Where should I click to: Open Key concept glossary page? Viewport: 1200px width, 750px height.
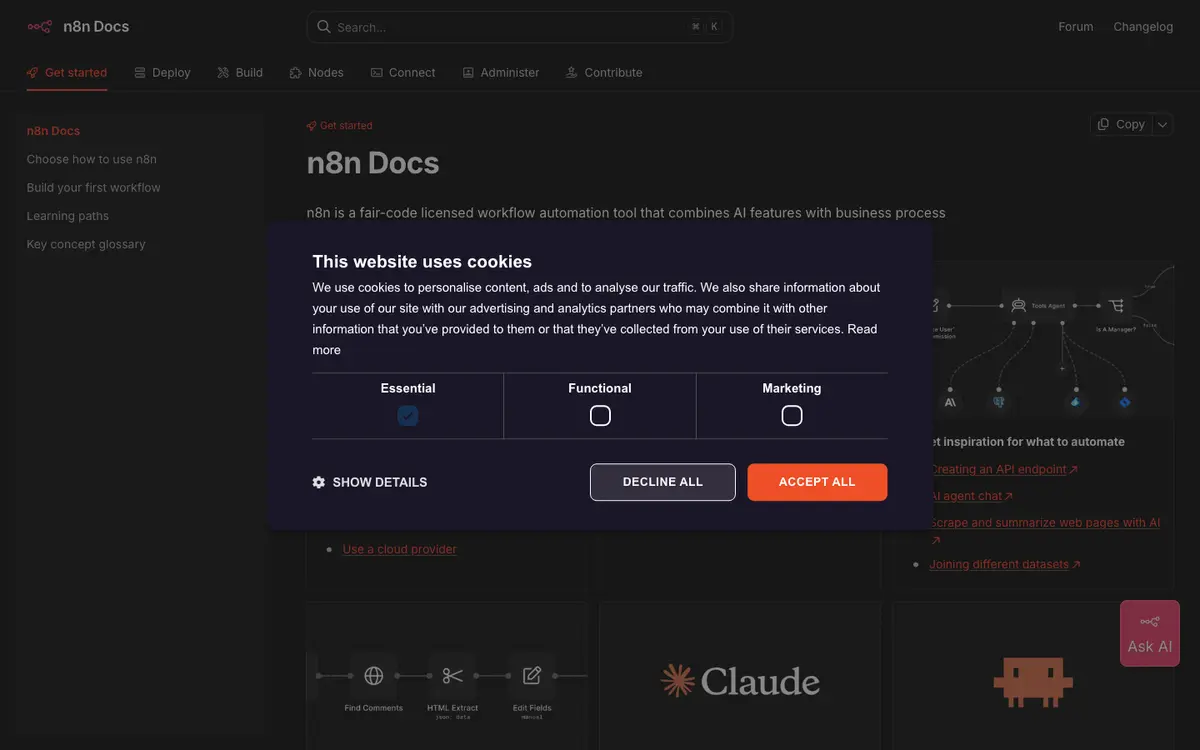(86, 244)
